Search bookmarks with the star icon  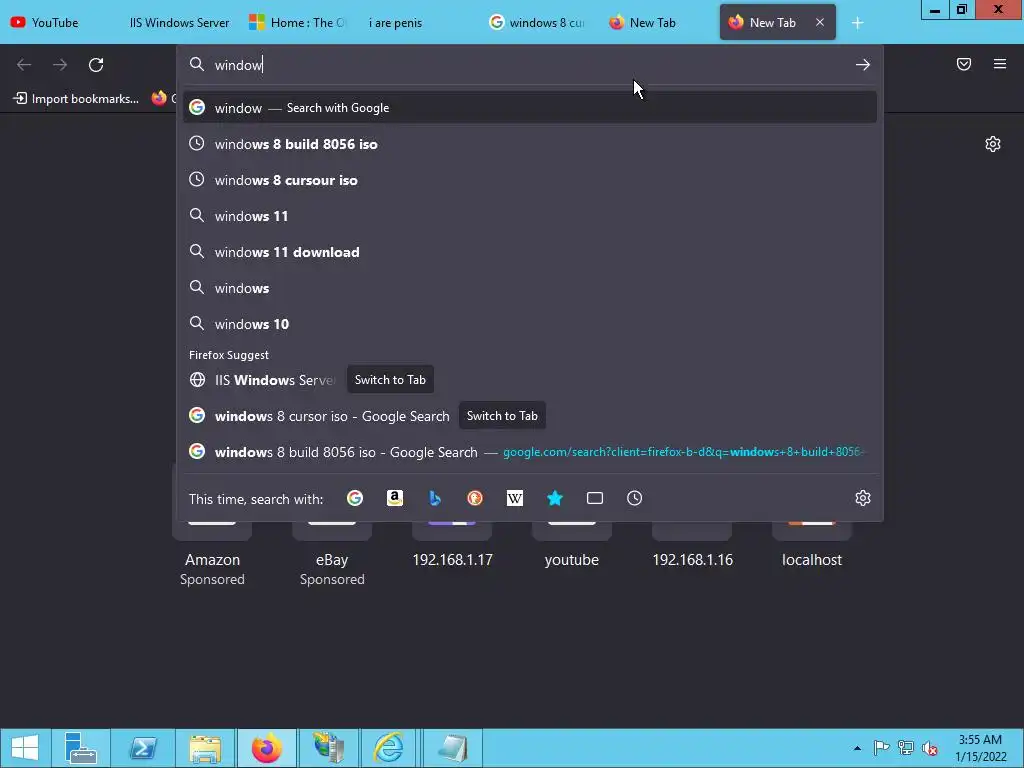[554, 498]
